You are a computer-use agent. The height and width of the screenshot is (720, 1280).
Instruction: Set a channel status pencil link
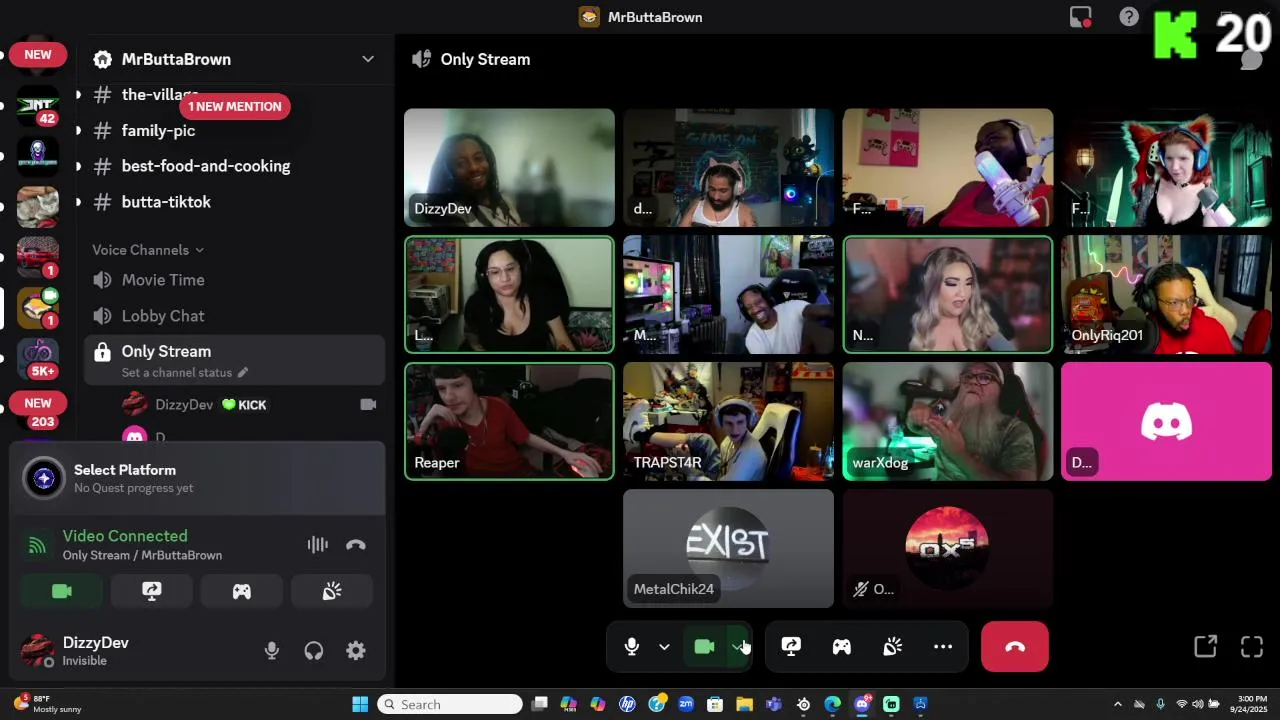184,373
